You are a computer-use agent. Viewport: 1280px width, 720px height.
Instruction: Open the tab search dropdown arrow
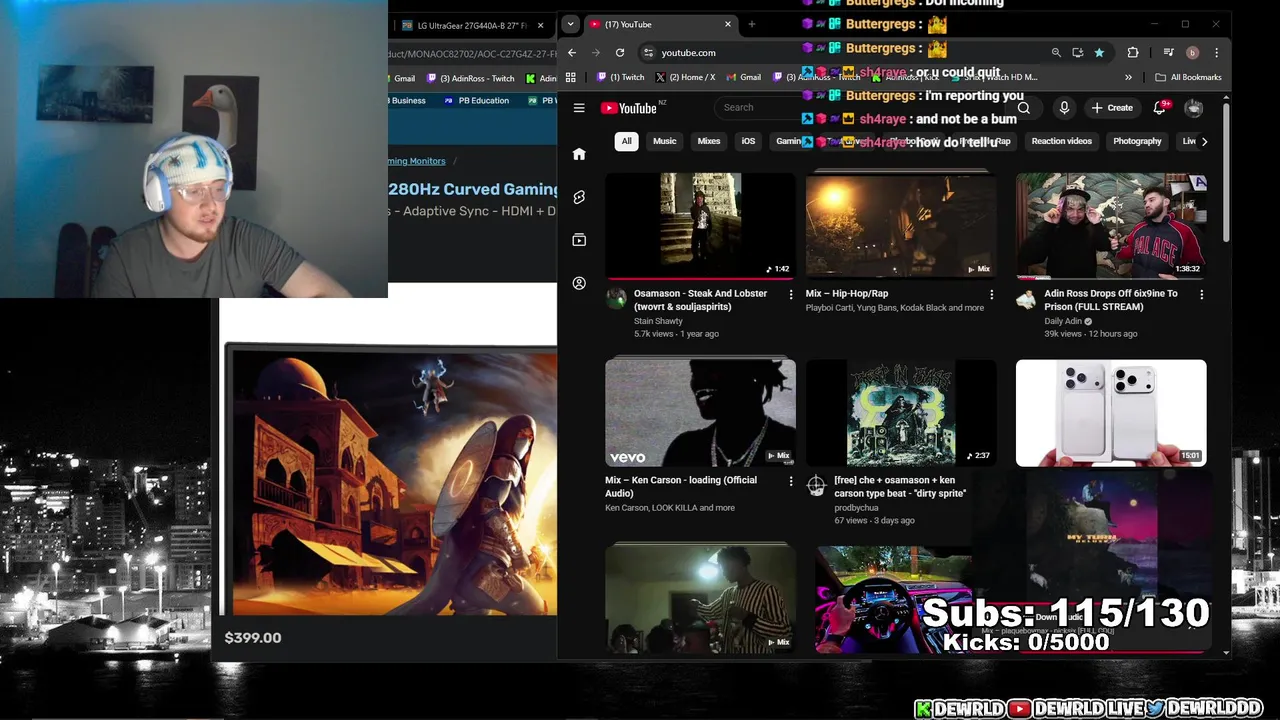pyautogui.click(x=570, y=24)
